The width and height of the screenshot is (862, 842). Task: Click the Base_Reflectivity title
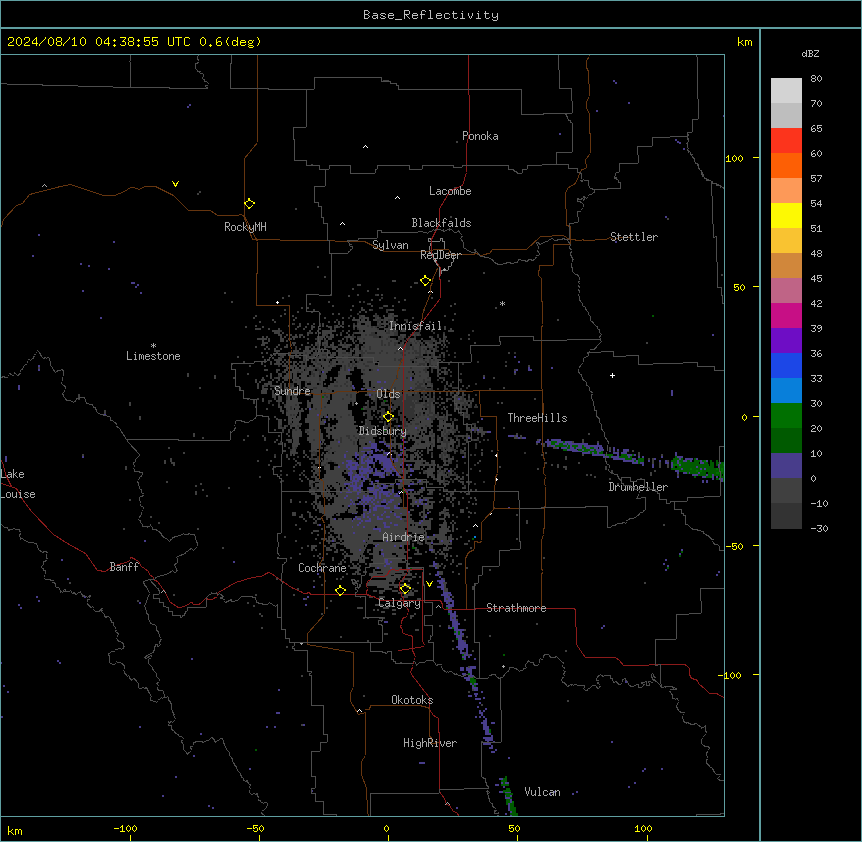[431, 15]
